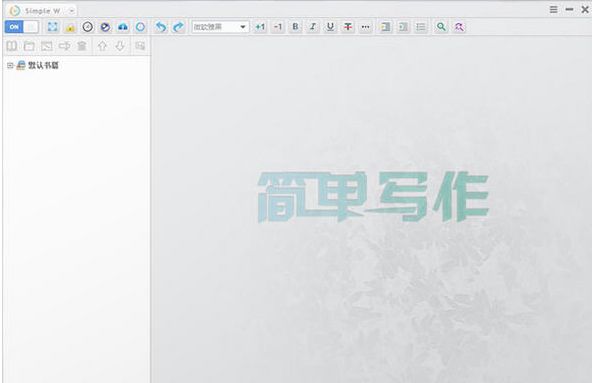
Task: Click the trash delete icon in sidebar
Action: coord(82,46)
